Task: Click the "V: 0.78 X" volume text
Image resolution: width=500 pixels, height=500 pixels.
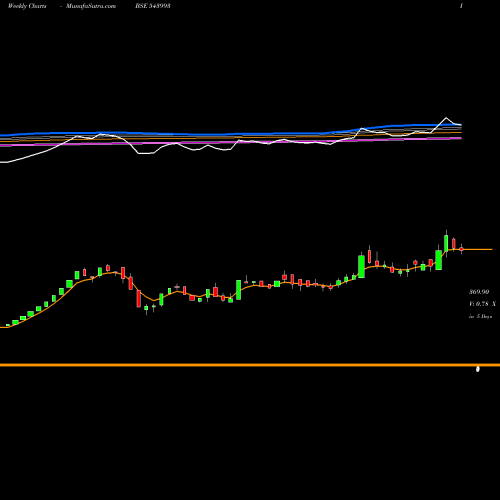Action: pyautogui.click(x=482, y=304)
